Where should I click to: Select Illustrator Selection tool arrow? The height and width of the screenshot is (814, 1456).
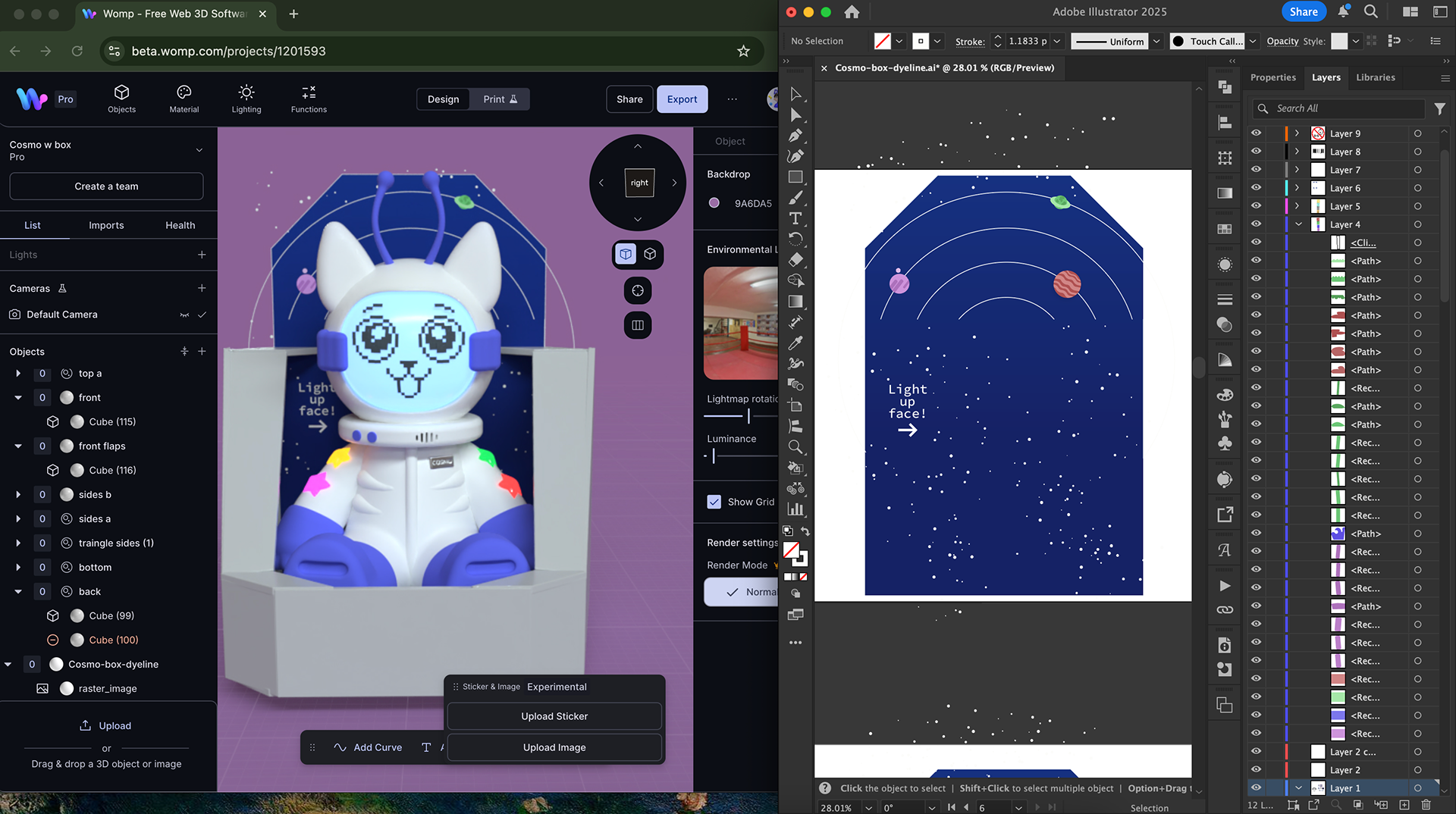click(795, 94)
